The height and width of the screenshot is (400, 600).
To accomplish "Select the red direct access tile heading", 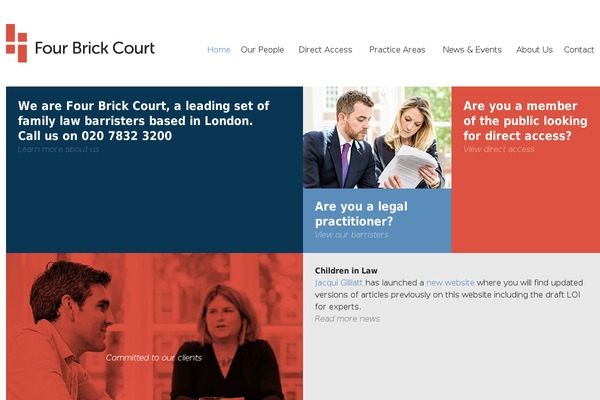I will pyautogui.click(x=525, y=121).
